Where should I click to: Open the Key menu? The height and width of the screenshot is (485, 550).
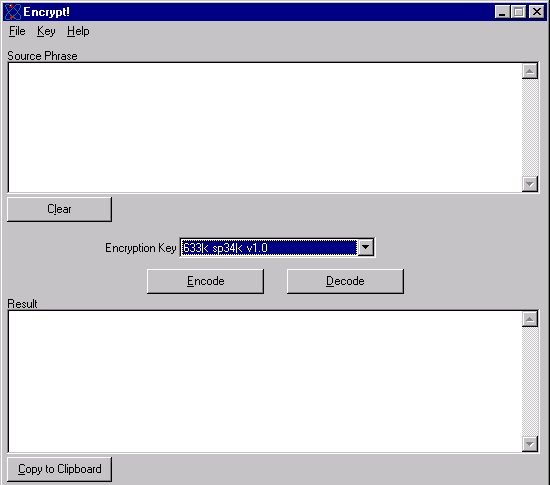tap(46, 31)
